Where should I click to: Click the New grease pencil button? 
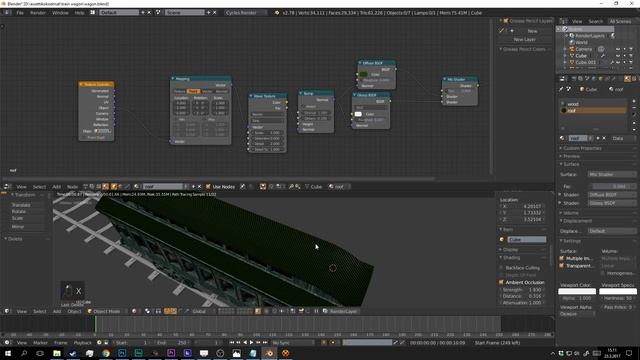(x=532, y=31)
